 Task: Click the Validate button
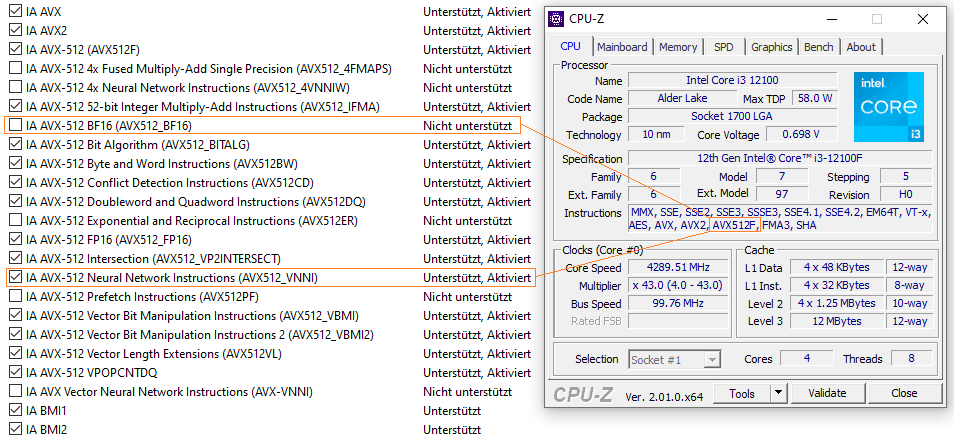827,393
